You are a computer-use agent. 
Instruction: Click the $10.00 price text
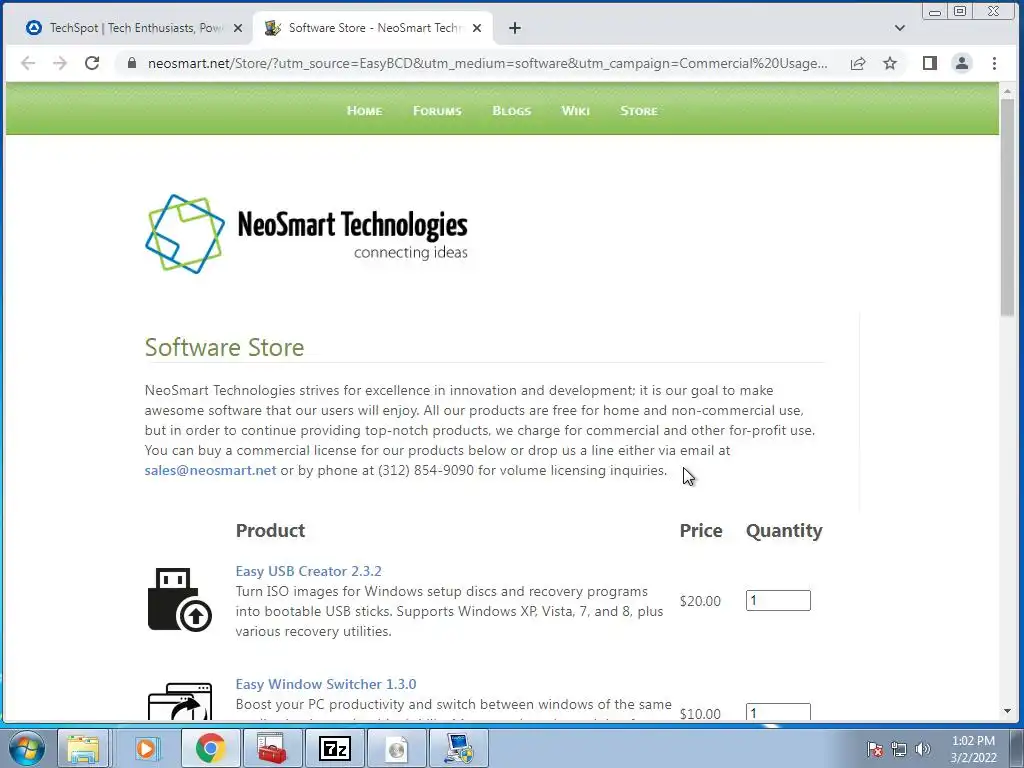click(700, 714)
